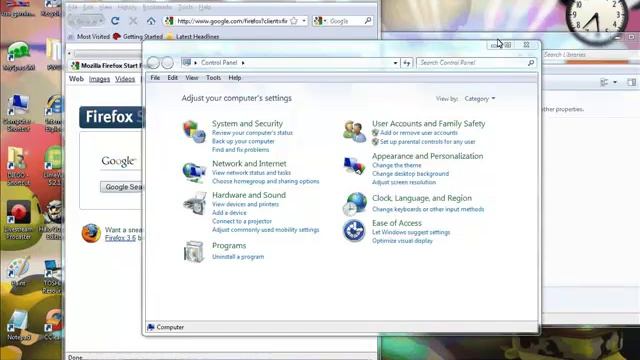This screenshot has width=640, height=360.
Task: Click the Firefox logo on start page
Action: pyautogui.click(x=91, y=233)
